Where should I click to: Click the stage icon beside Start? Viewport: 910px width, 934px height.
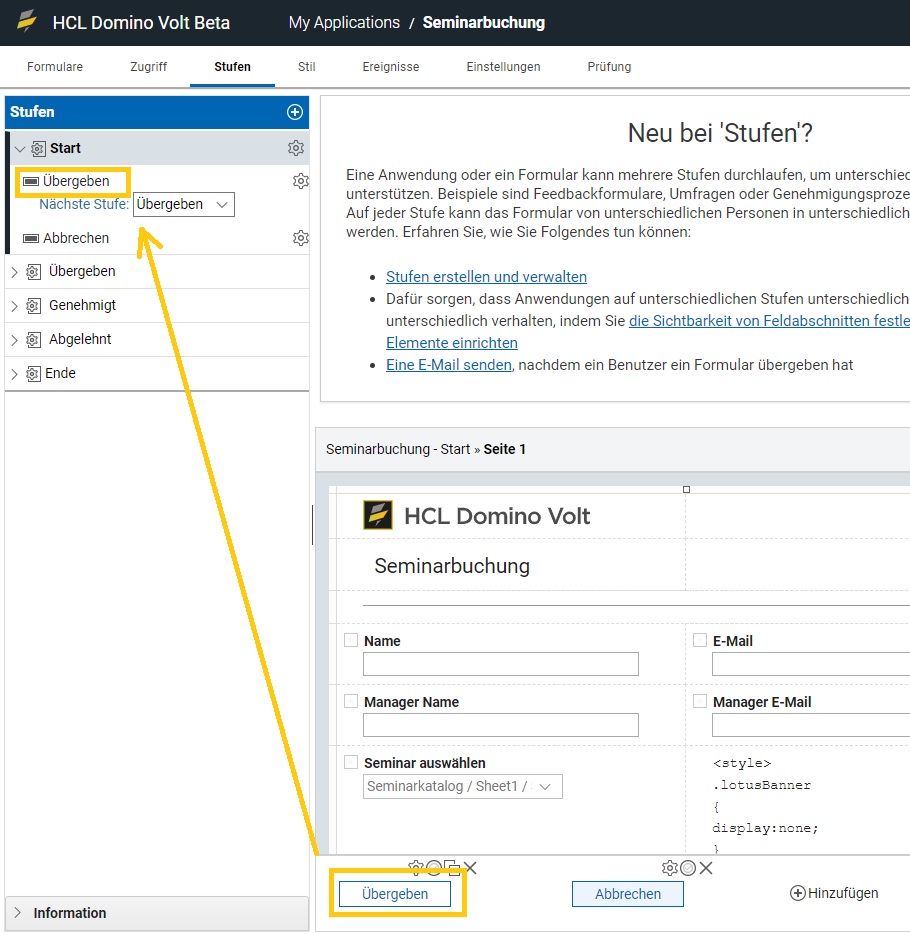click(x=38, y=148)
